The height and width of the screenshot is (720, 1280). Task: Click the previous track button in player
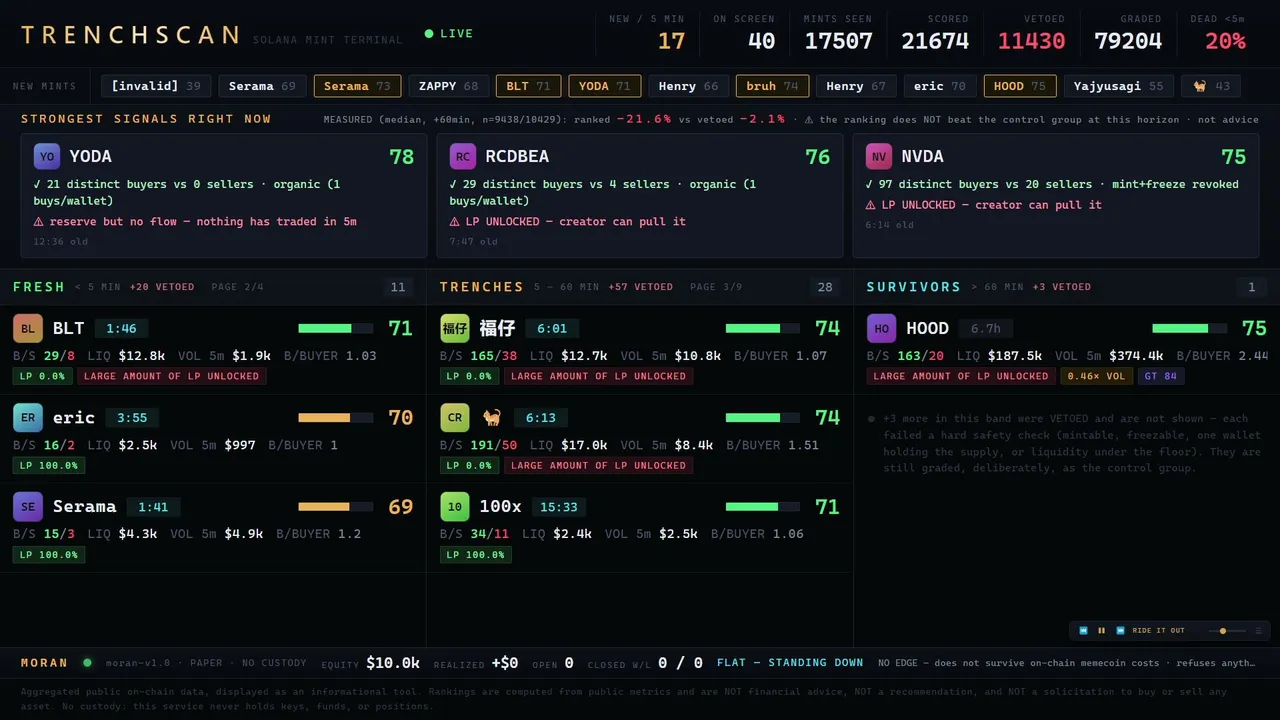pos(1083,631)
